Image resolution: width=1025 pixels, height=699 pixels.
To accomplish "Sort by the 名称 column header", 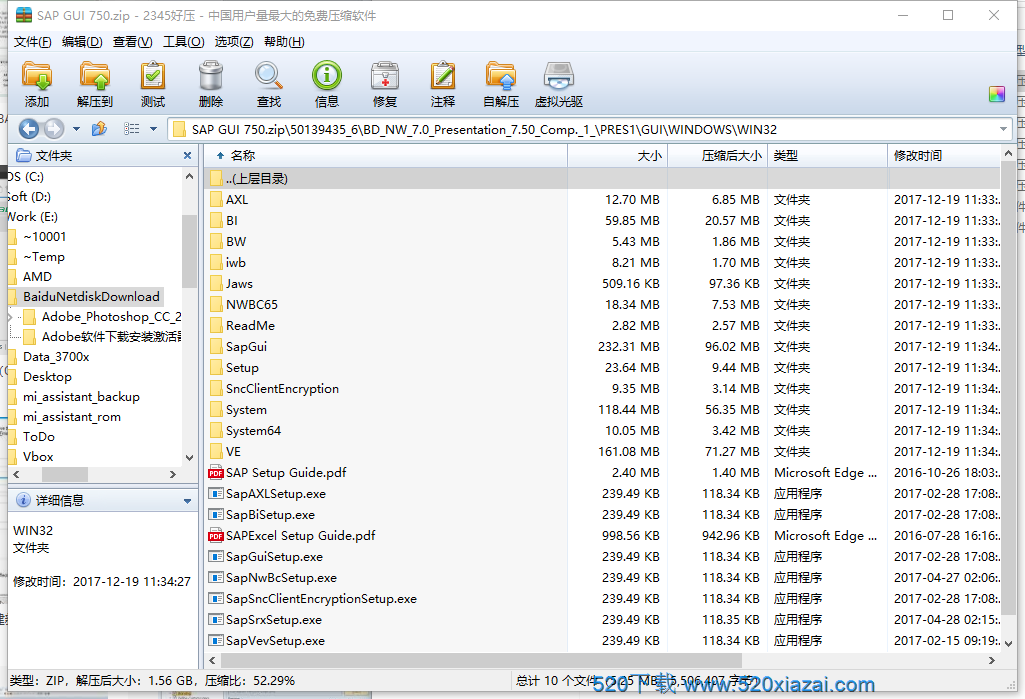I will 386,156.
